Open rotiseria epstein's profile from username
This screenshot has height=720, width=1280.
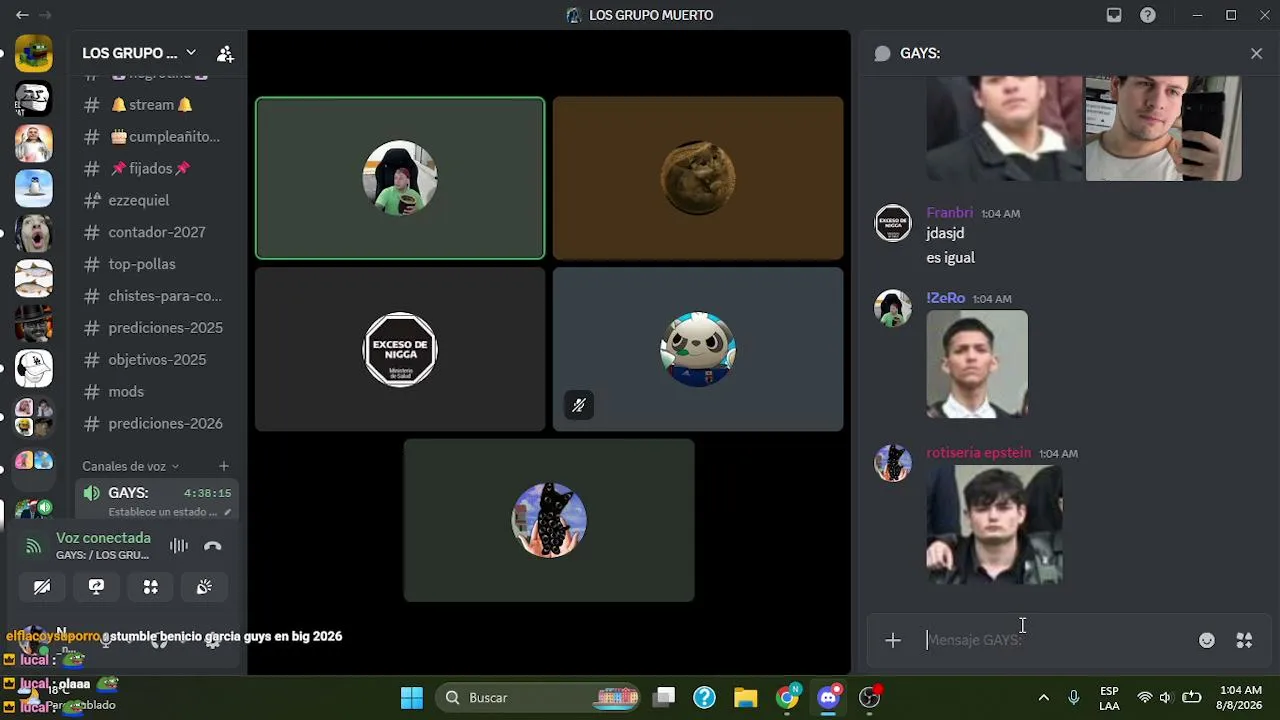pos(978,453)
